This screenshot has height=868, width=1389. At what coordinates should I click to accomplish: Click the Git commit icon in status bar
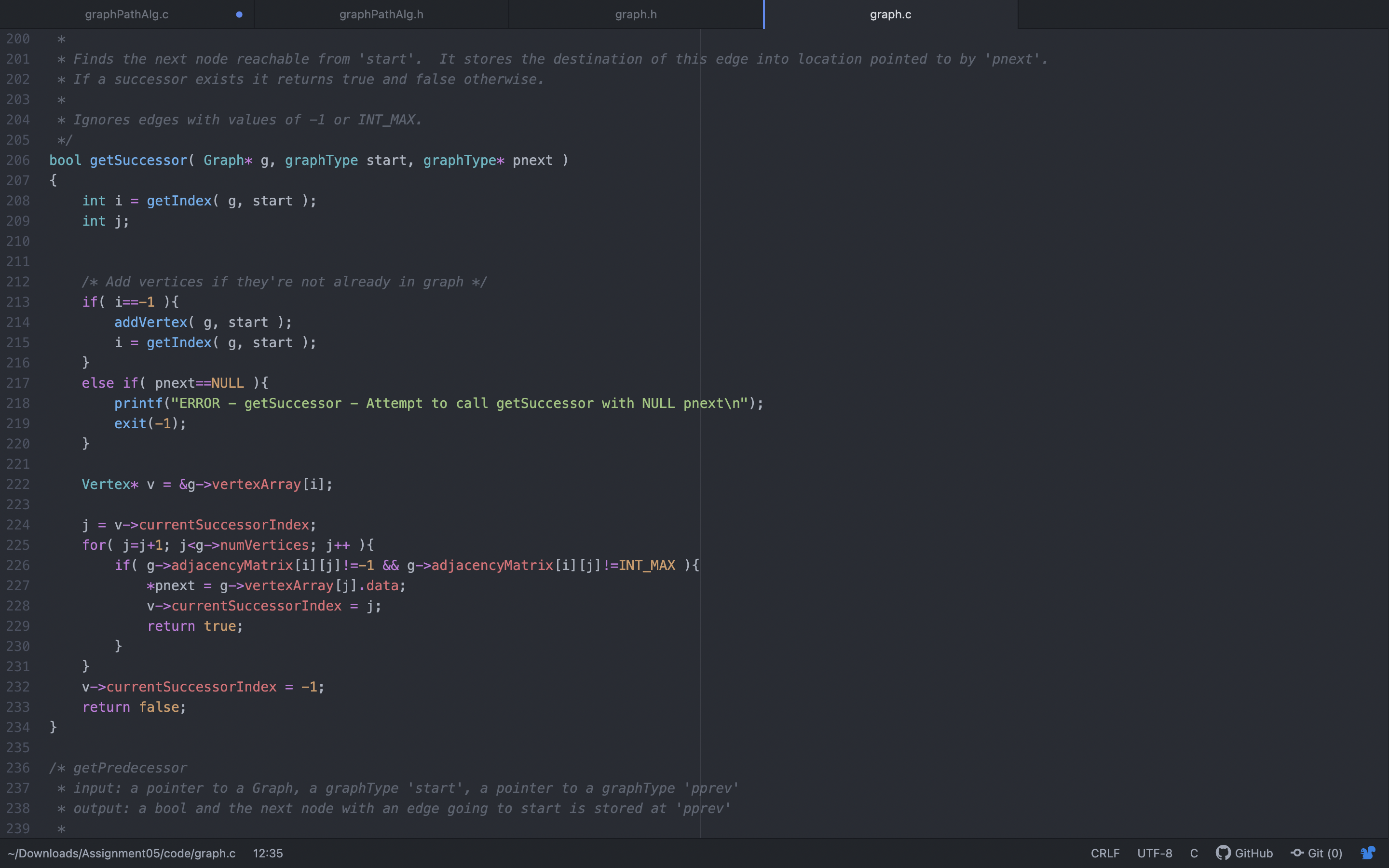pyautogui.click(x=1297, y=853)
